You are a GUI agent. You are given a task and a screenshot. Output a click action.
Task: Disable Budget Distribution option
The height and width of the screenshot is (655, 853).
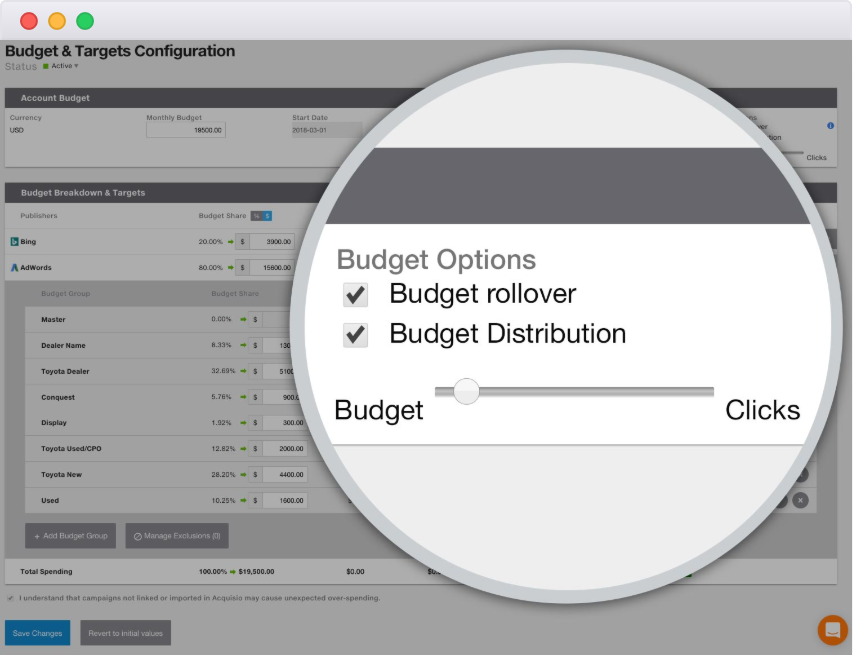356,335
